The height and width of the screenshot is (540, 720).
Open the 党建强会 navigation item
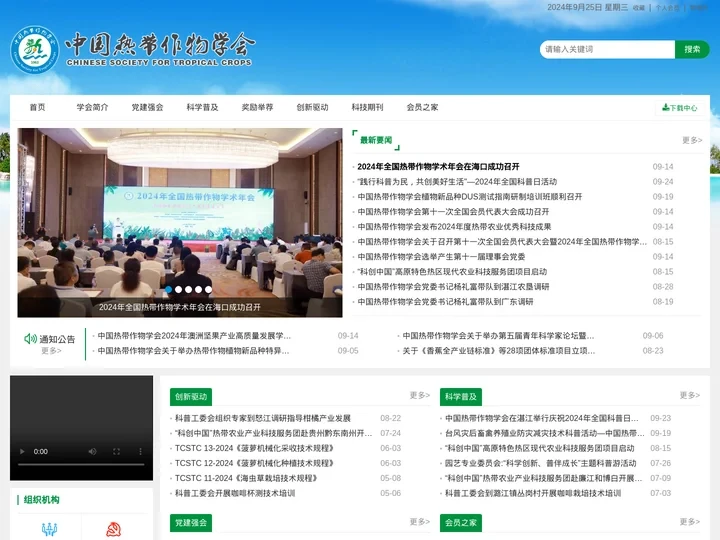point(147,107)
